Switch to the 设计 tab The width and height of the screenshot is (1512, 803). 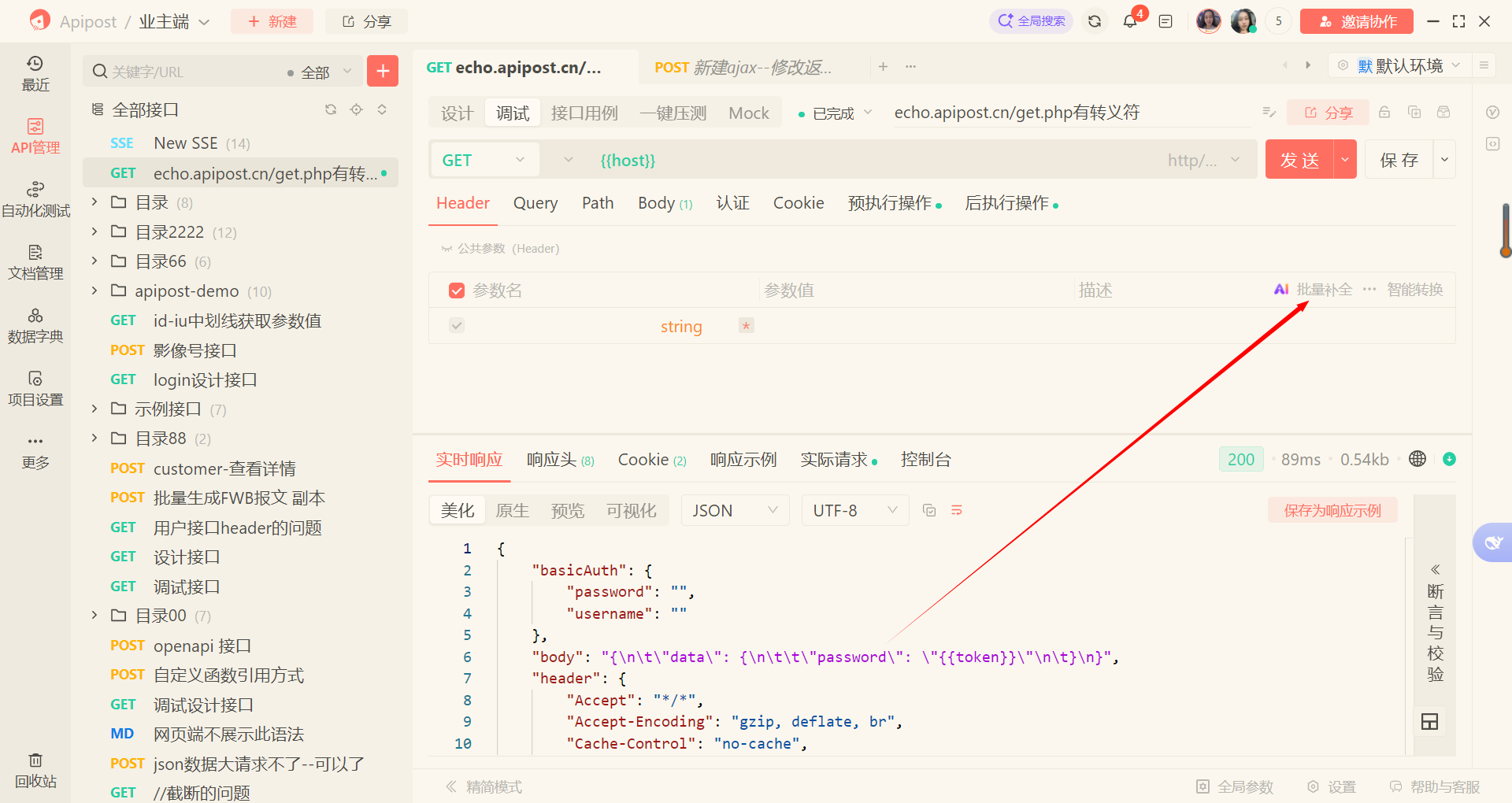[457, 113]
